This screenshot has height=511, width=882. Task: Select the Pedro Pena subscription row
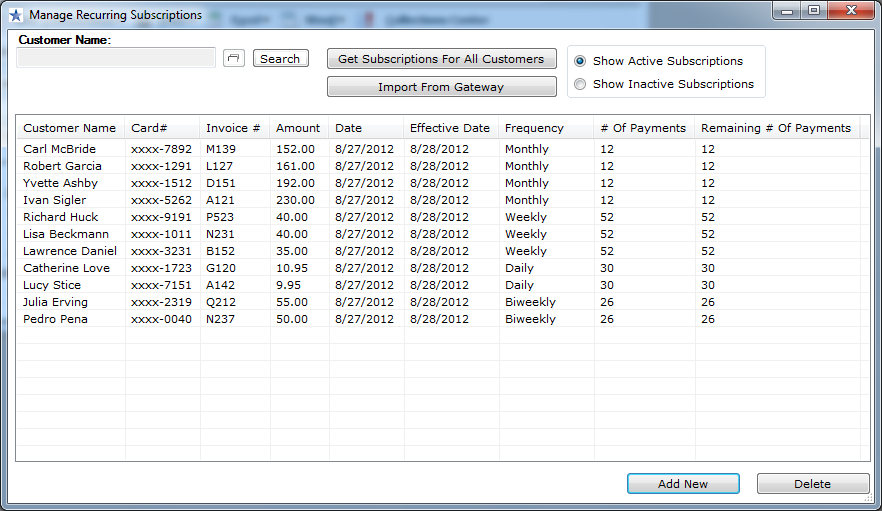(x=56, y=319)
